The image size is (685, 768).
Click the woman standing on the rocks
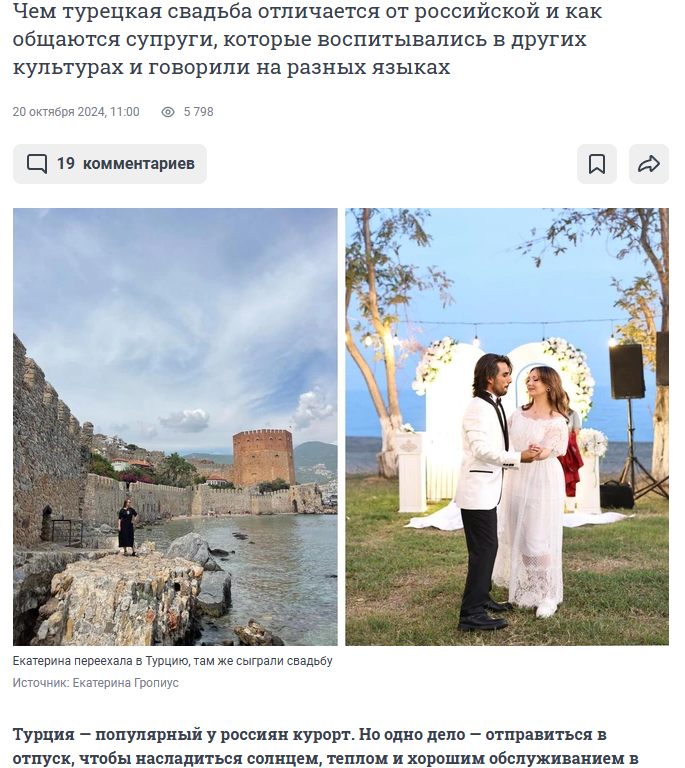click(x=127, y=527)
